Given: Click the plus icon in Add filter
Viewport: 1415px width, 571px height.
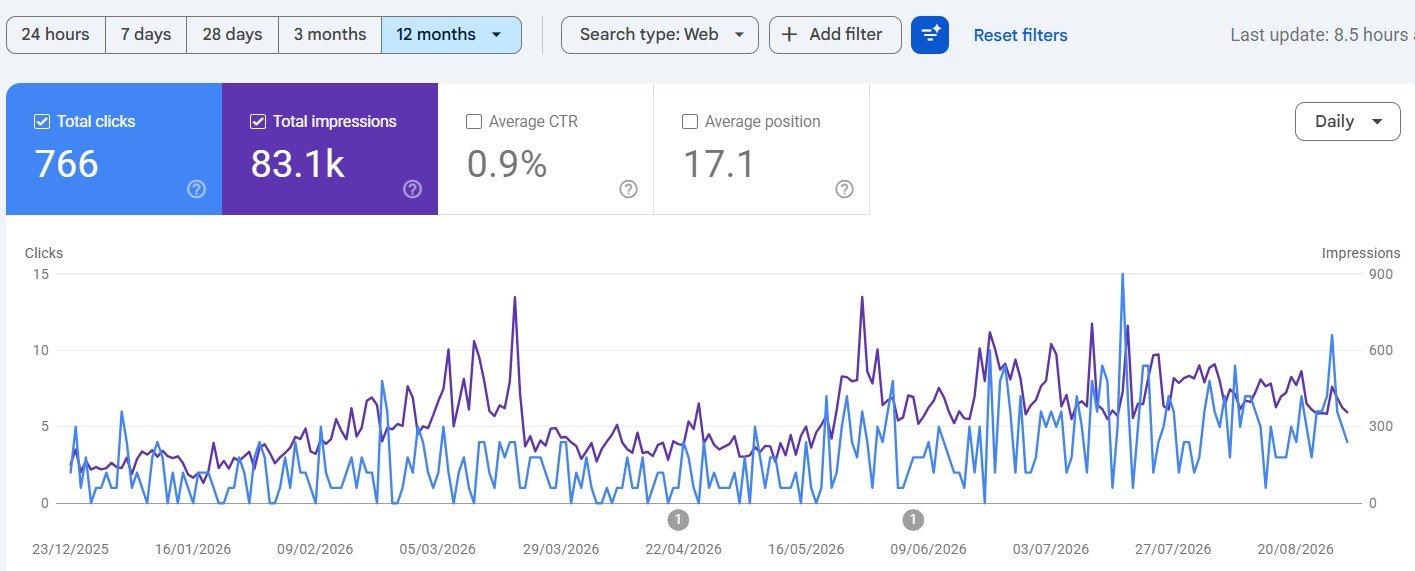Looking at the screenshot, I should click(790, 35).
